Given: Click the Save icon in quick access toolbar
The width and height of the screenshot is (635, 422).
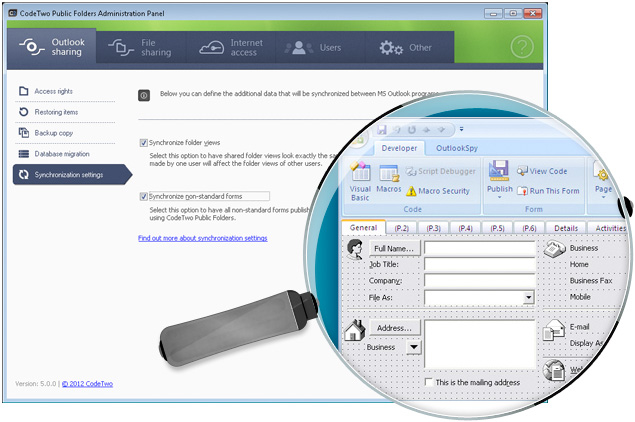Looking at the screenshot, I should pyautogui.click(x=381, y=130).
